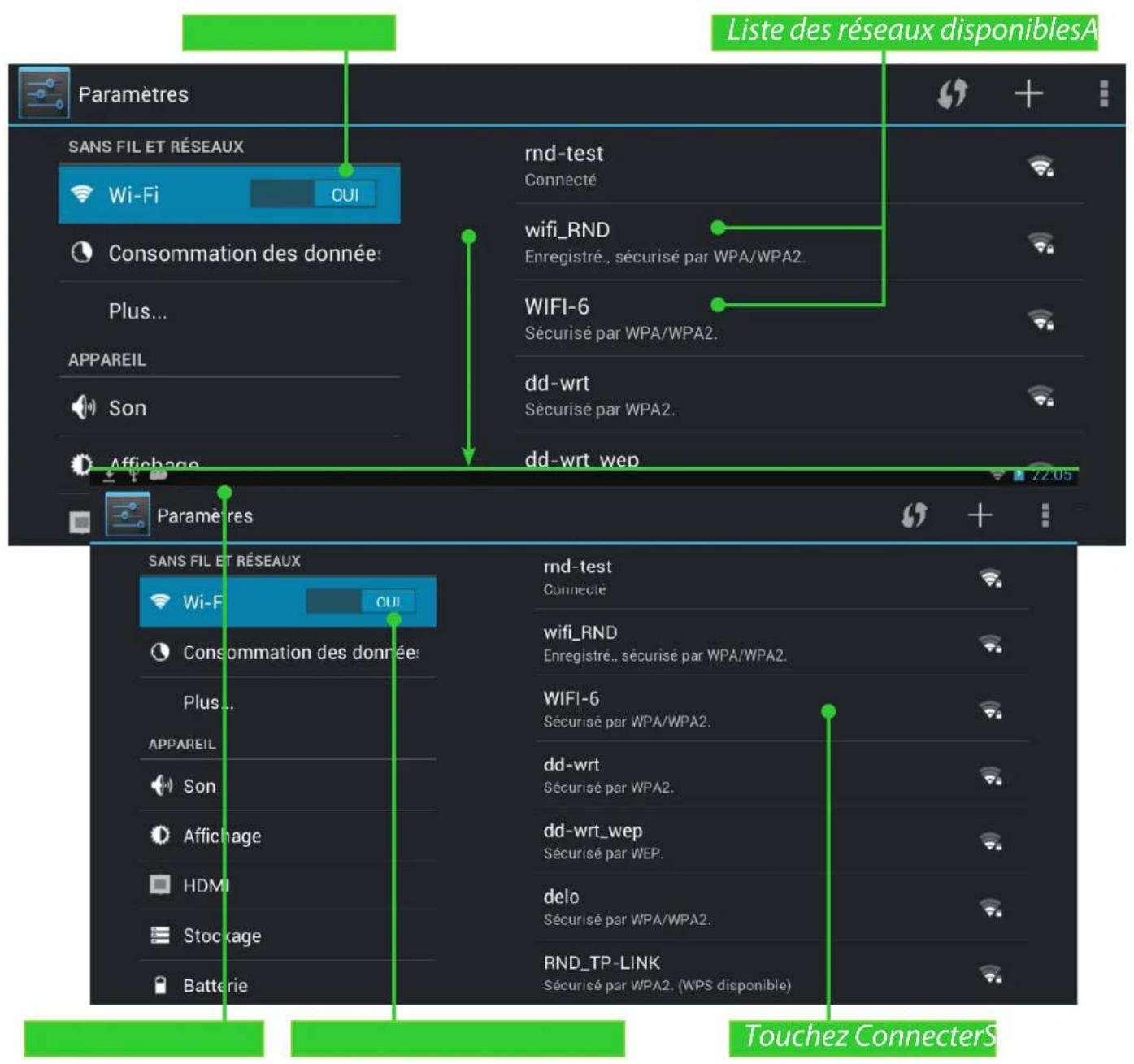This screenshot has height=1064, width=1134.
Task: Tap dd-wrt signal icon in upper screenshot
Action: coord(1041,396)
